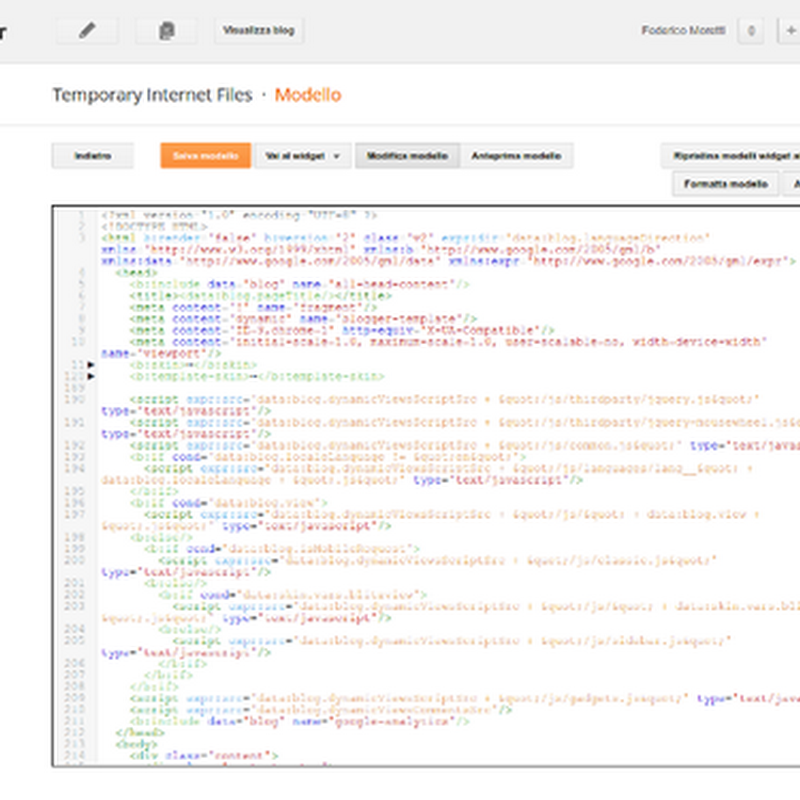The width and height of the screenshot is (800, 800).
Task: Open the Federico Moretti account name
Action: pyautogui.click(x=683, y=31)
